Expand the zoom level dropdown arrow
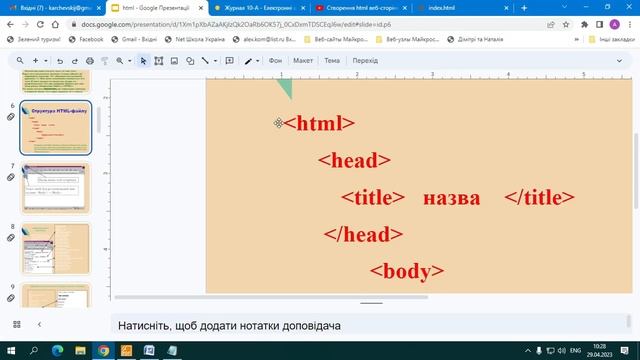640x360 pixels. (x=130, y=61)
